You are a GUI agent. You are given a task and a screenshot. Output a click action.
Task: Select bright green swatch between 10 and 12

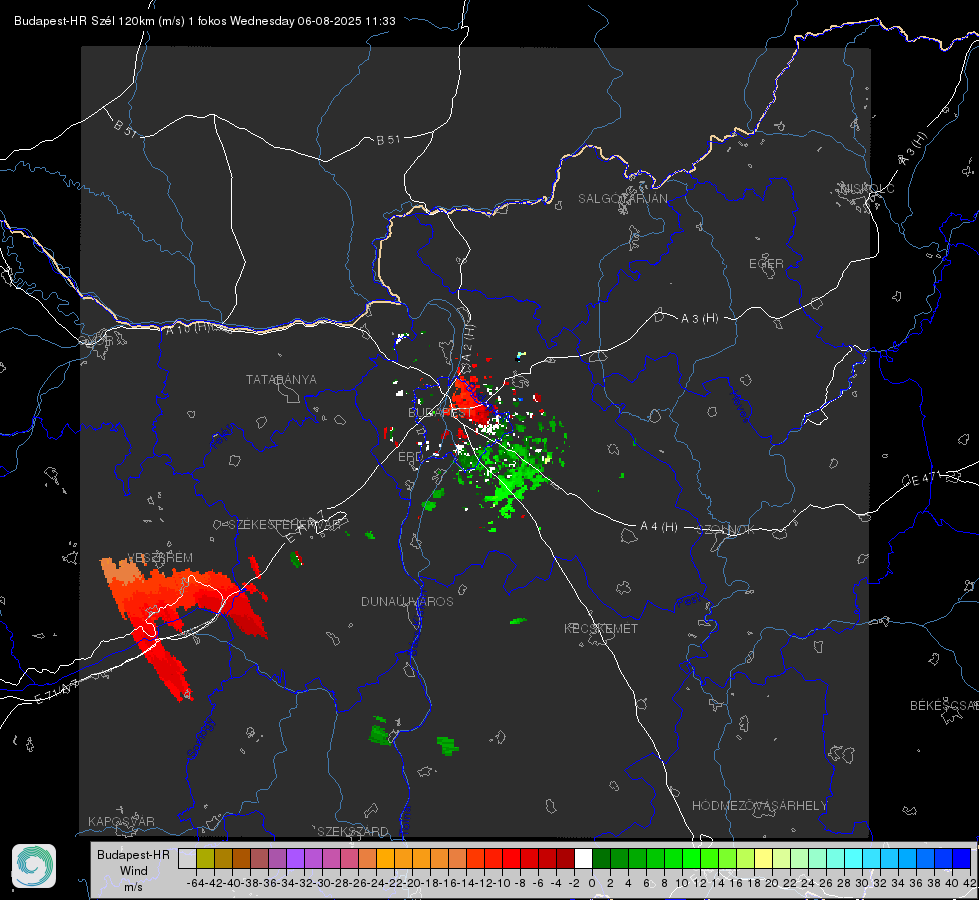click(x=691, y=858)
